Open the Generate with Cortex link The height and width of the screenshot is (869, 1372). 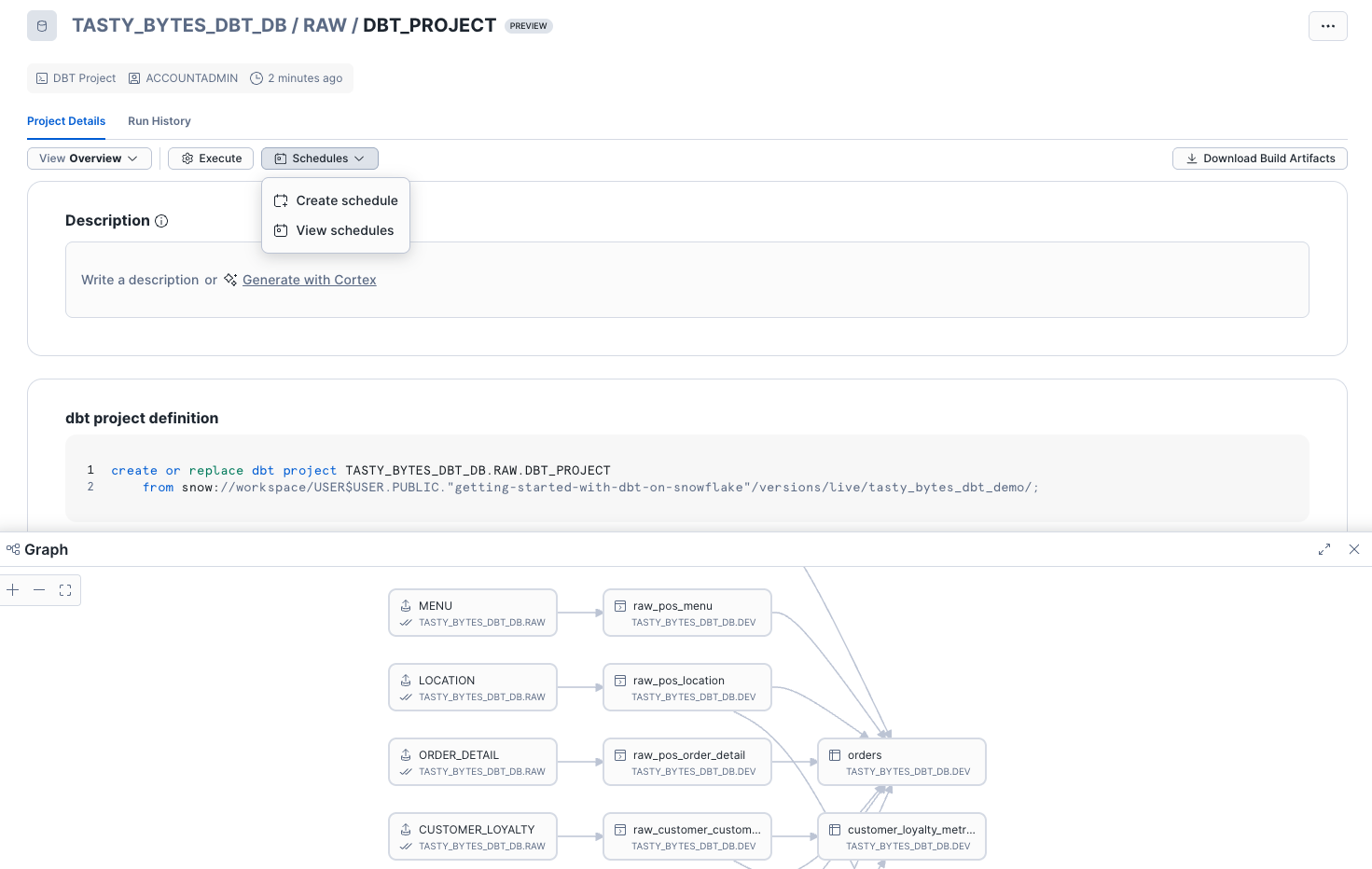click(309, 279)
